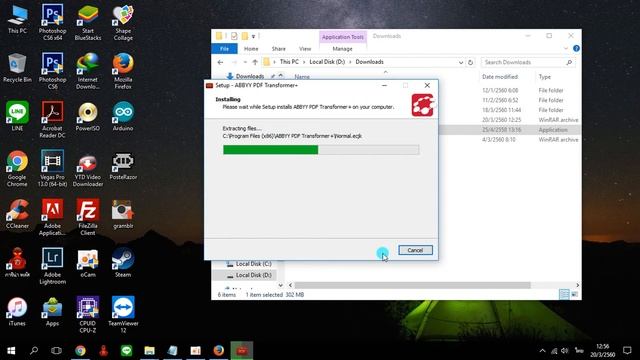Screen dimensions: 640x360
Task: Switch Explorer to large icons view
Action: (x=574, y=294)
